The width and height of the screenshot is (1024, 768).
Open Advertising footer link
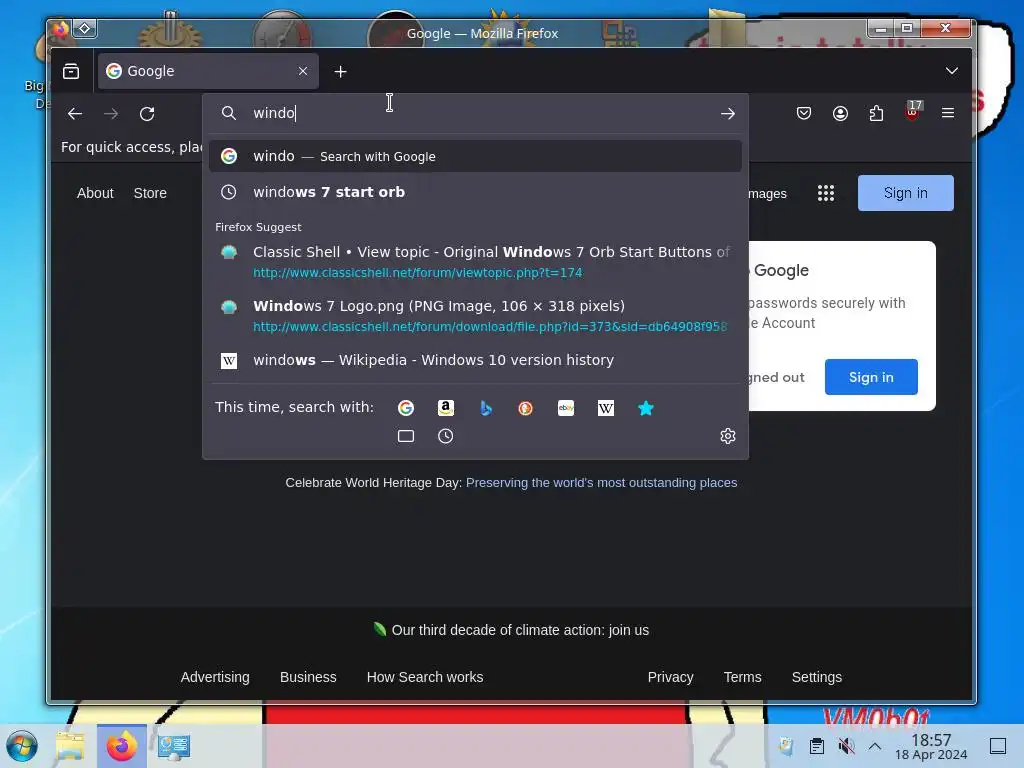point(215,677)
